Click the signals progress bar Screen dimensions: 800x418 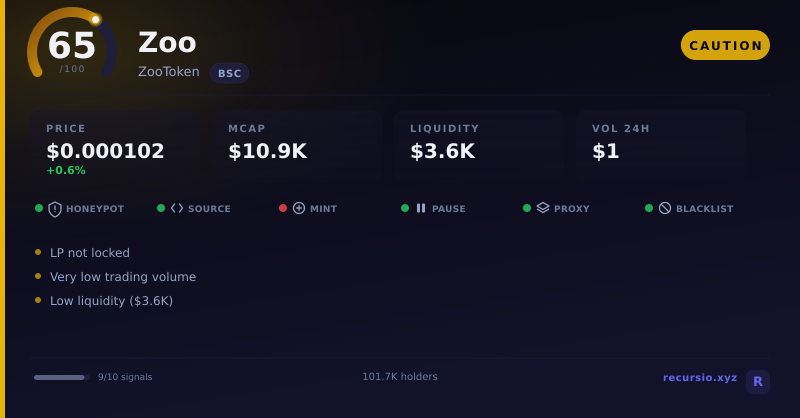pyautogui.click(x=62, y=378)
